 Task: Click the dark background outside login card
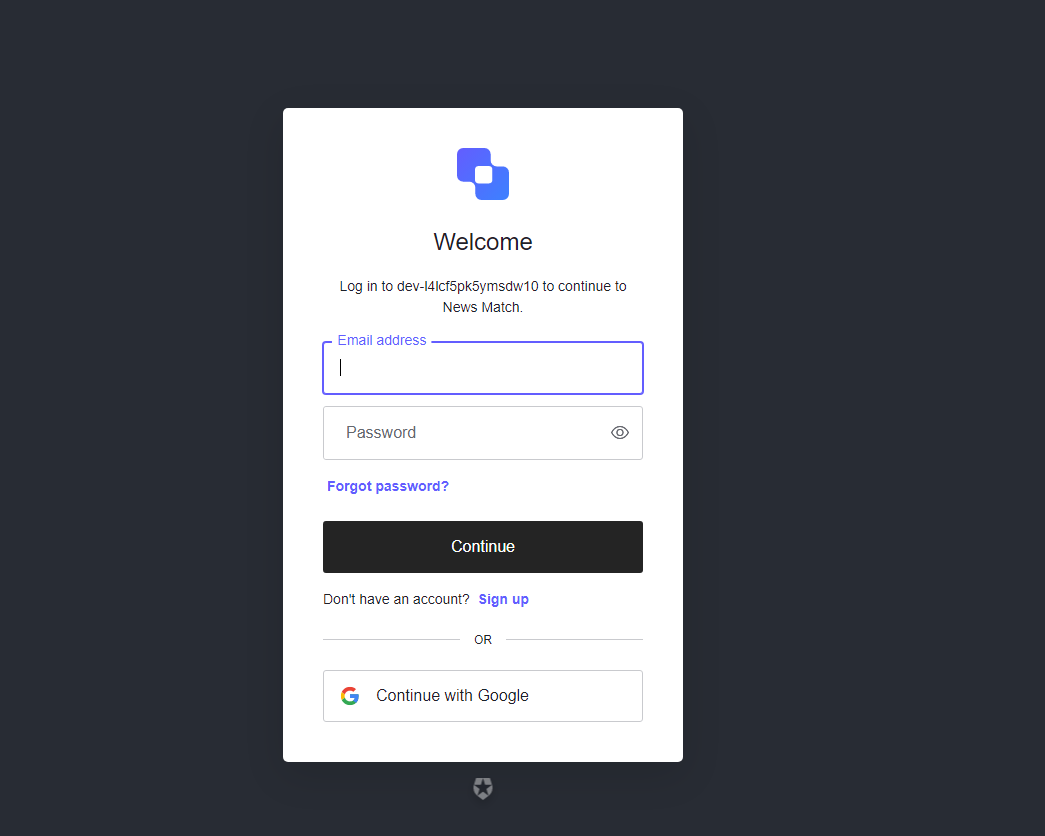click(x=133, y=400)
